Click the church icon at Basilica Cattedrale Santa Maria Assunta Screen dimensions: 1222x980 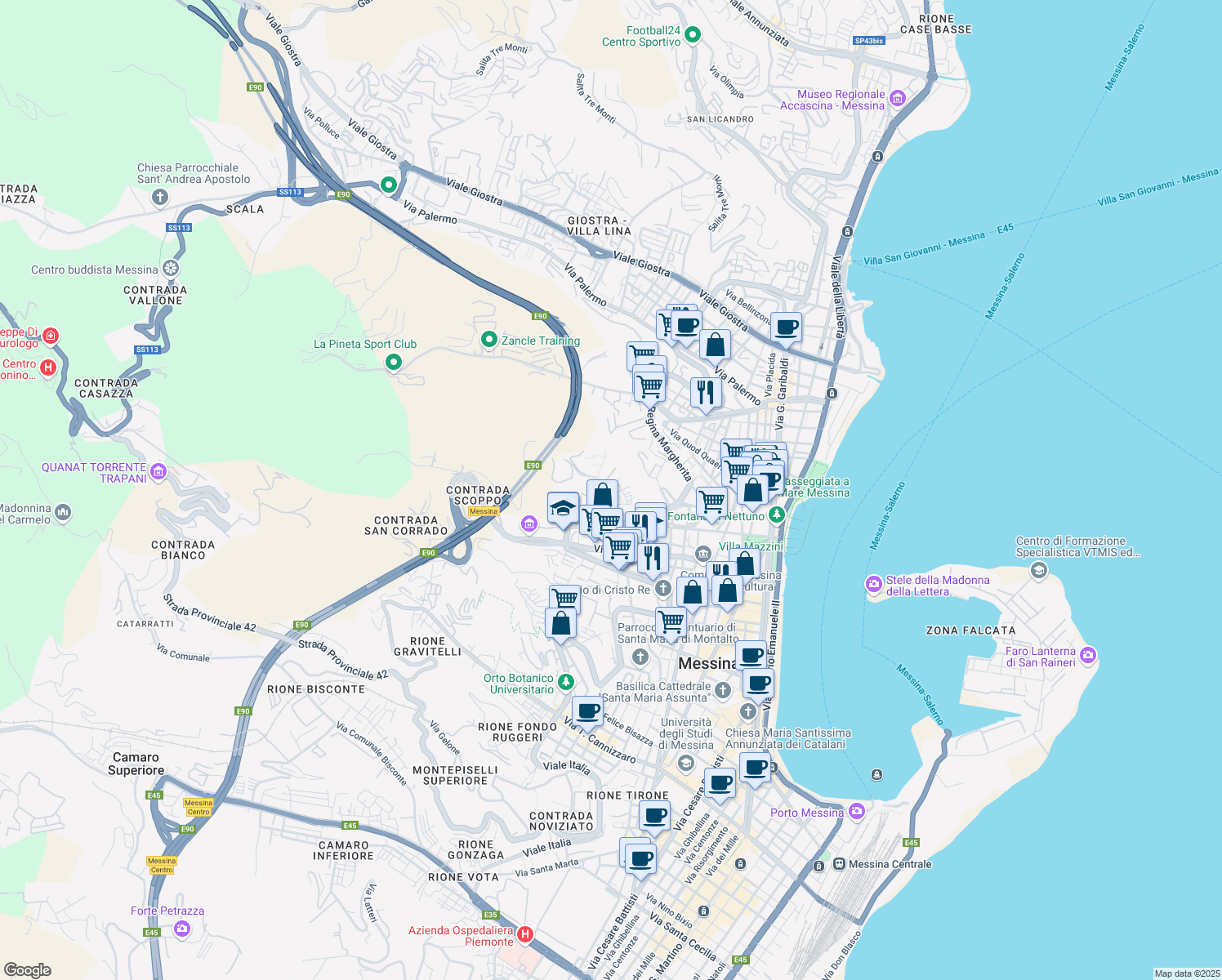pyautogui.click(x=721, y=692)
